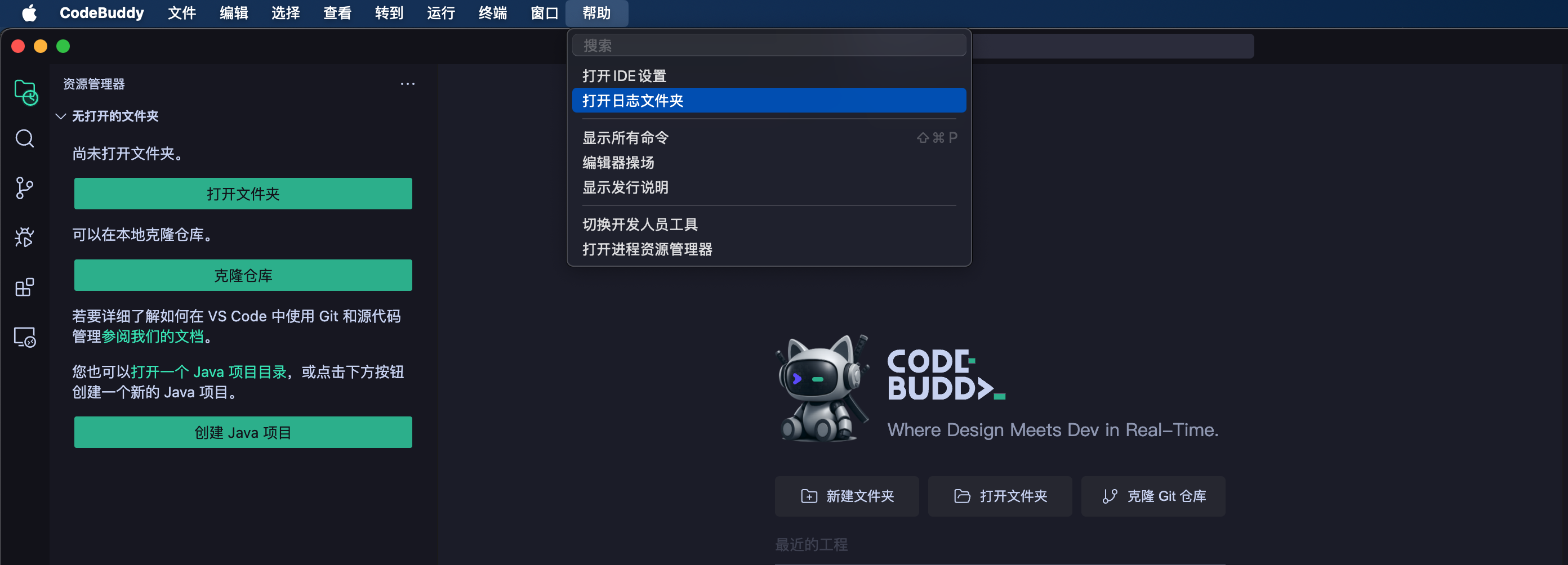
Task: Focus the 搜索 field in help menu
Action: coord(768,46)
